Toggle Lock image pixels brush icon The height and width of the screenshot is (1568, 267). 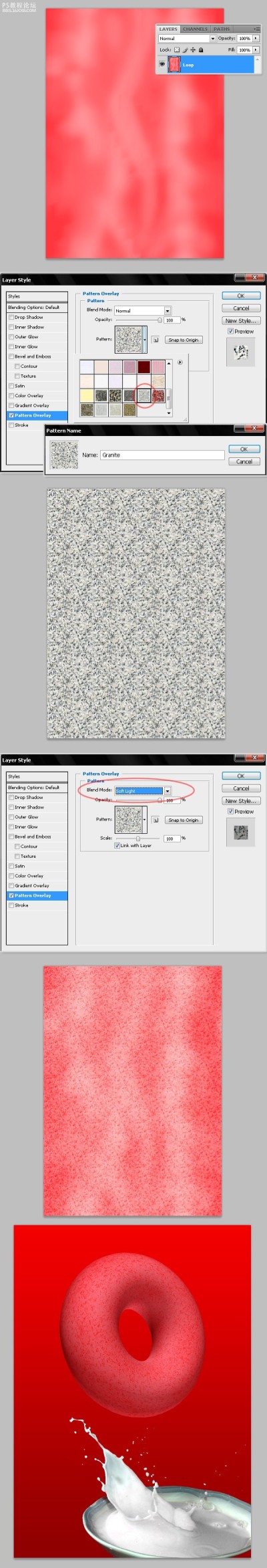click(x=185, y=49)
